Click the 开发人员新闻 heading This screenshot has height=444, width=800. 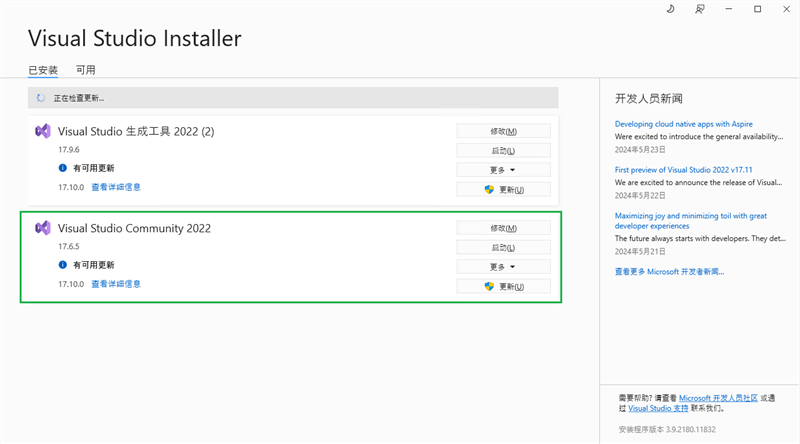pyautogui.click(x=648, y=98)
